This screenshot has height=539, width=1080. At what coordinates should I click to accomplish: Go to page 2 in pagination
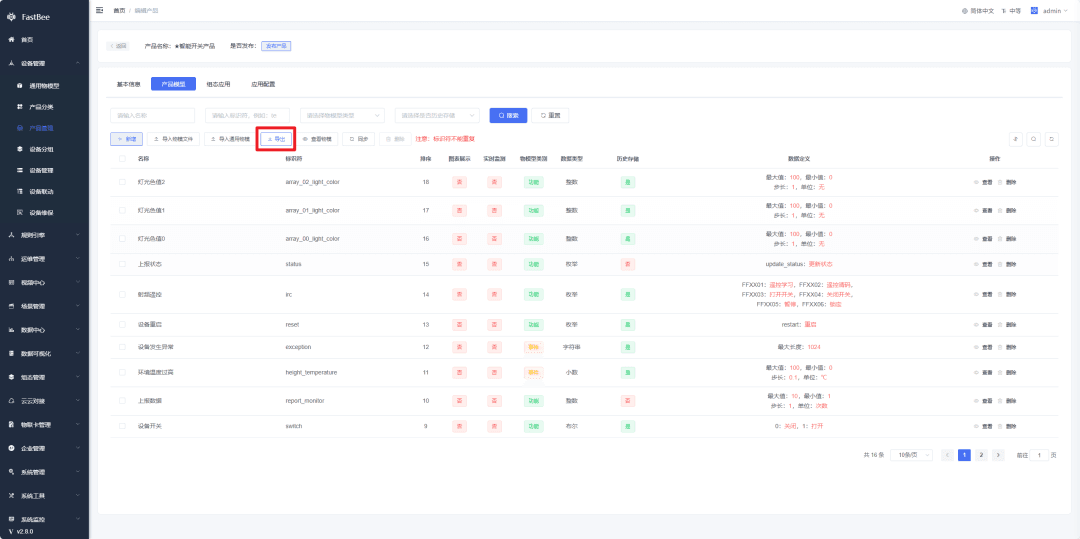pyautogui.click(x=982, y=455)
